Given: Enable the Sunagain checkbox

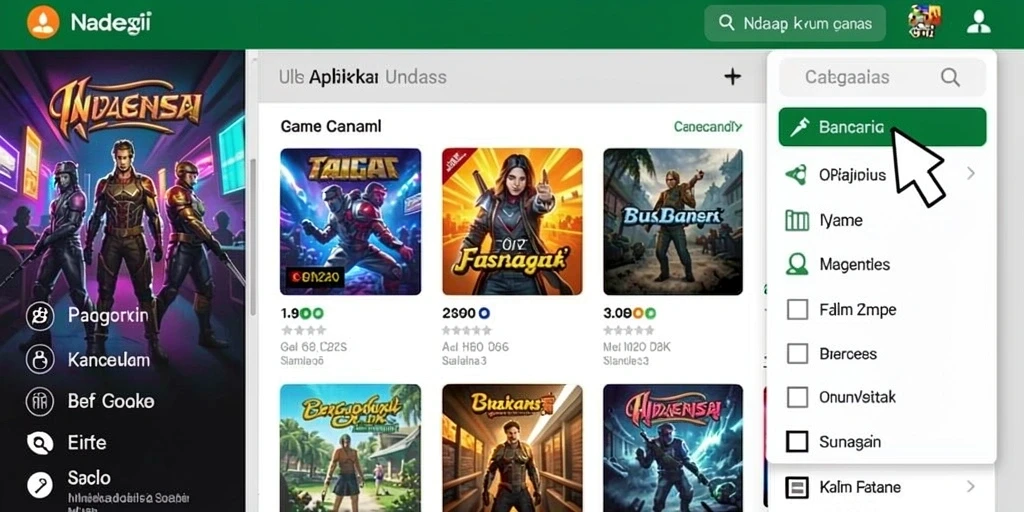Looking at the screenshot, I should click(797, 441).
